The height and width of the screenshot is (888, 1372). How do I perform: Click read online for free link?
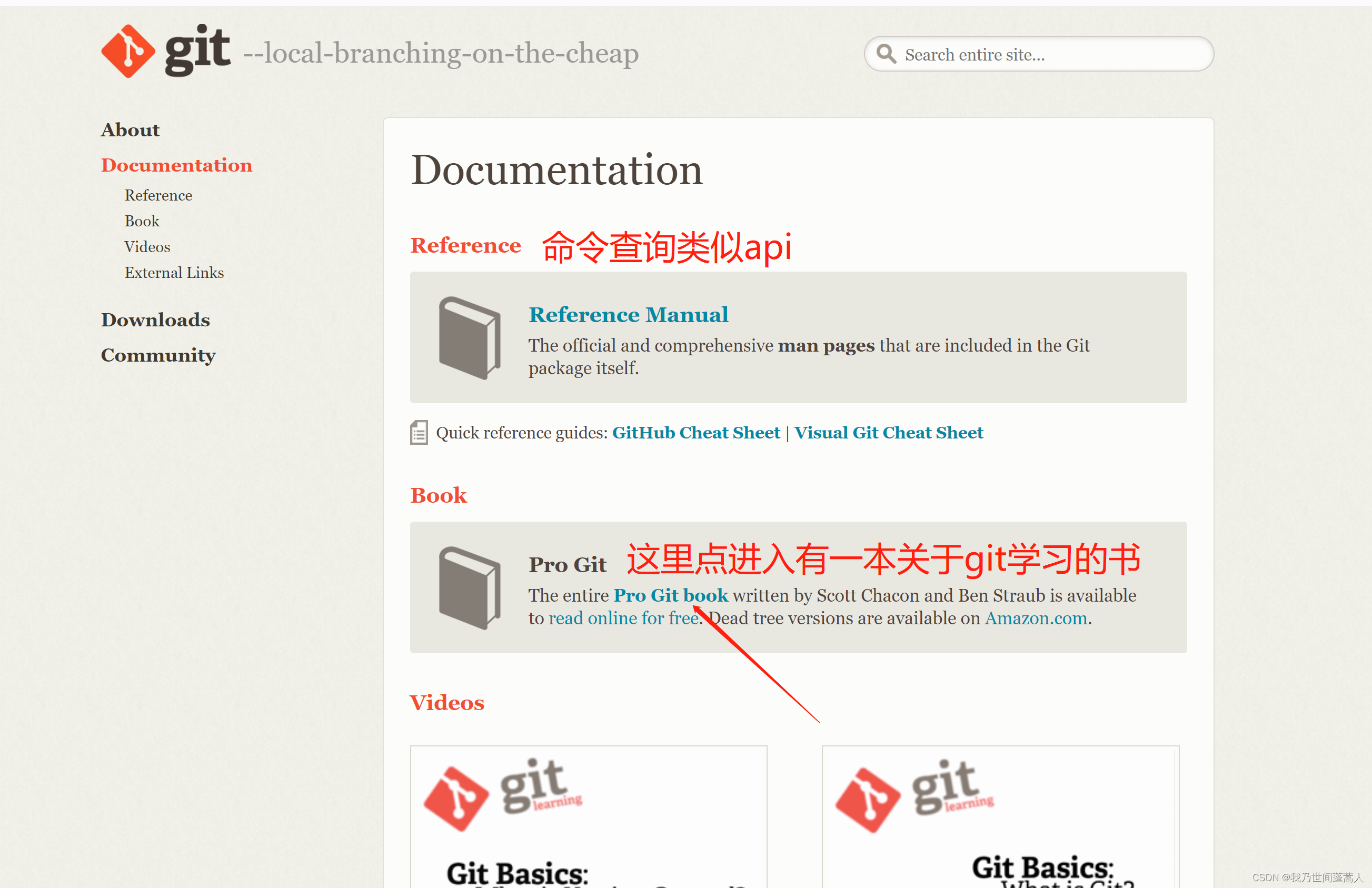click(624, 618)
